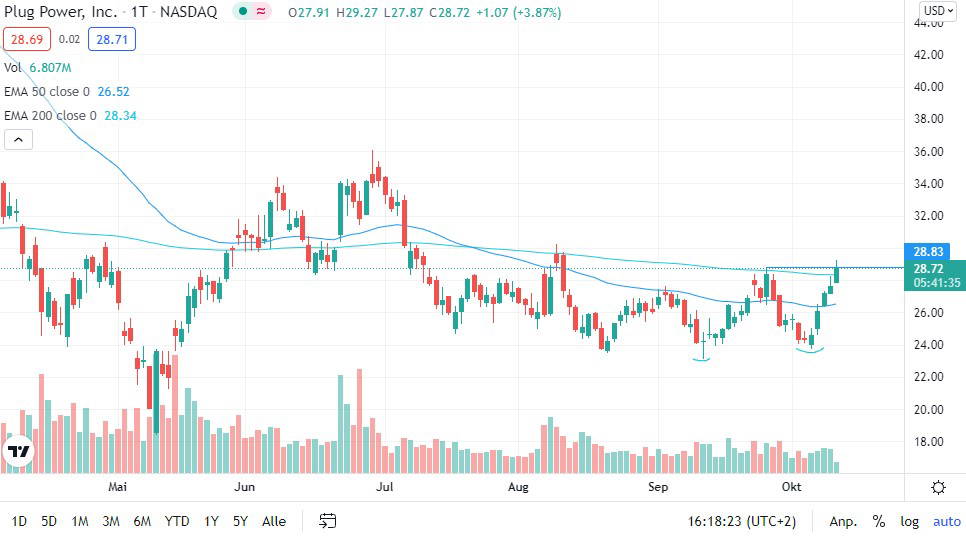Select the YTD time range
The height and width of the screenshot is (537, 966).
coord(177,521)
